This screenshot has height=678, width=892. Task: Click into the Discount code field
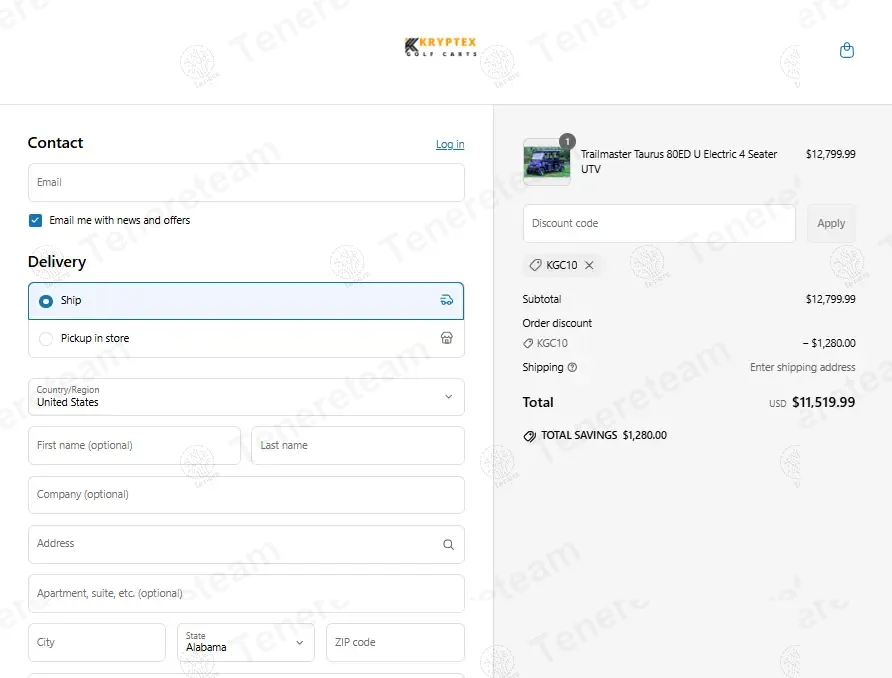tap(659, 224)
